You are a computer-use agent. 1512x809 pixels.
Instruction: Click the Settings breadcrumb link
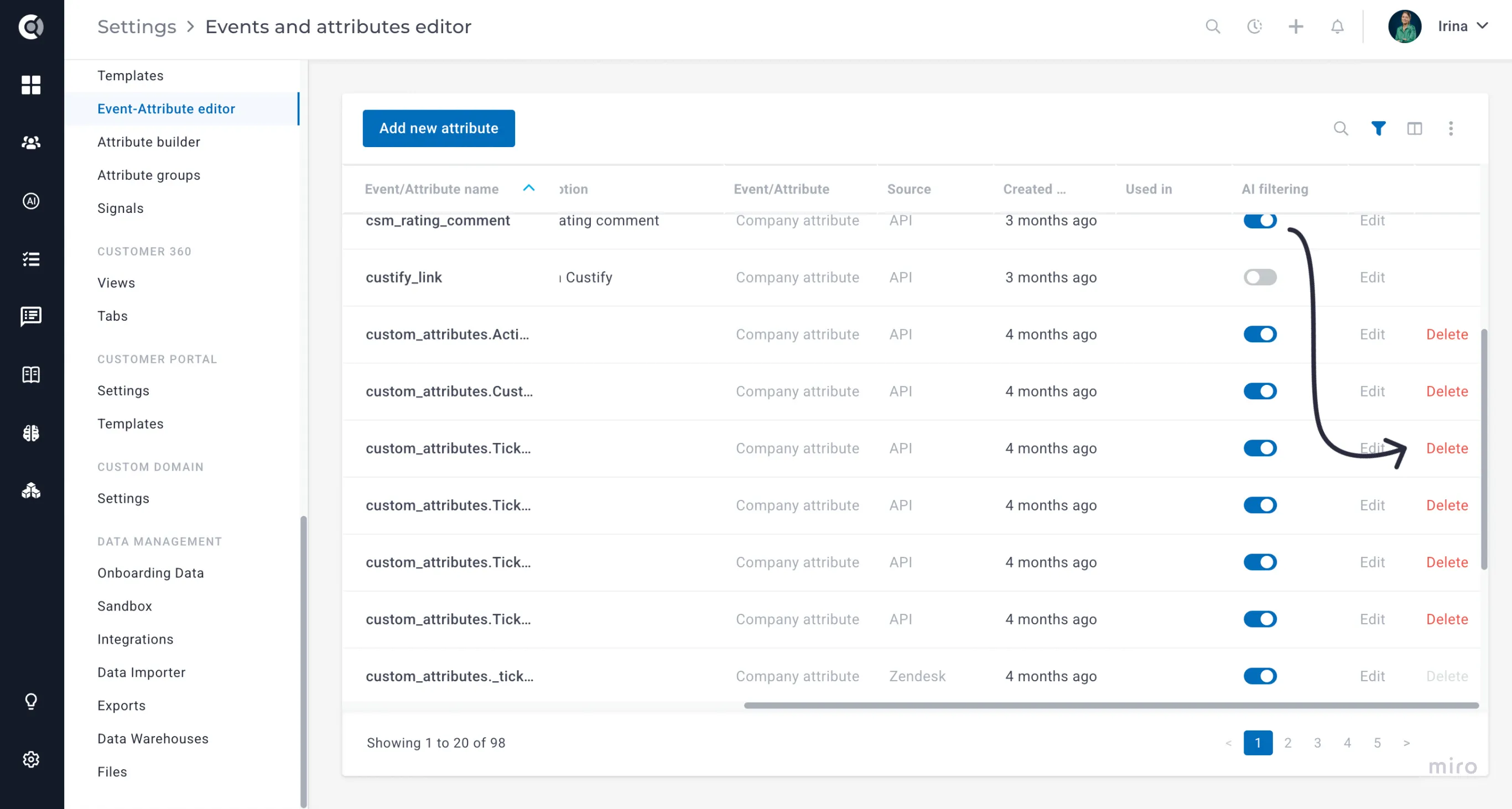137,27
